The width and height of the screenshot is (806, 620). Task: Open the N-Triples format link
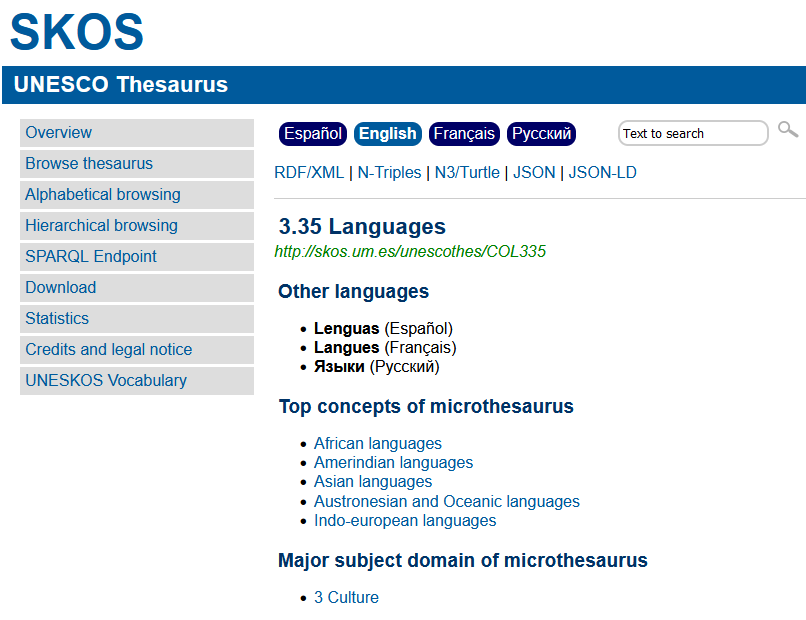(x=389, y=172)
